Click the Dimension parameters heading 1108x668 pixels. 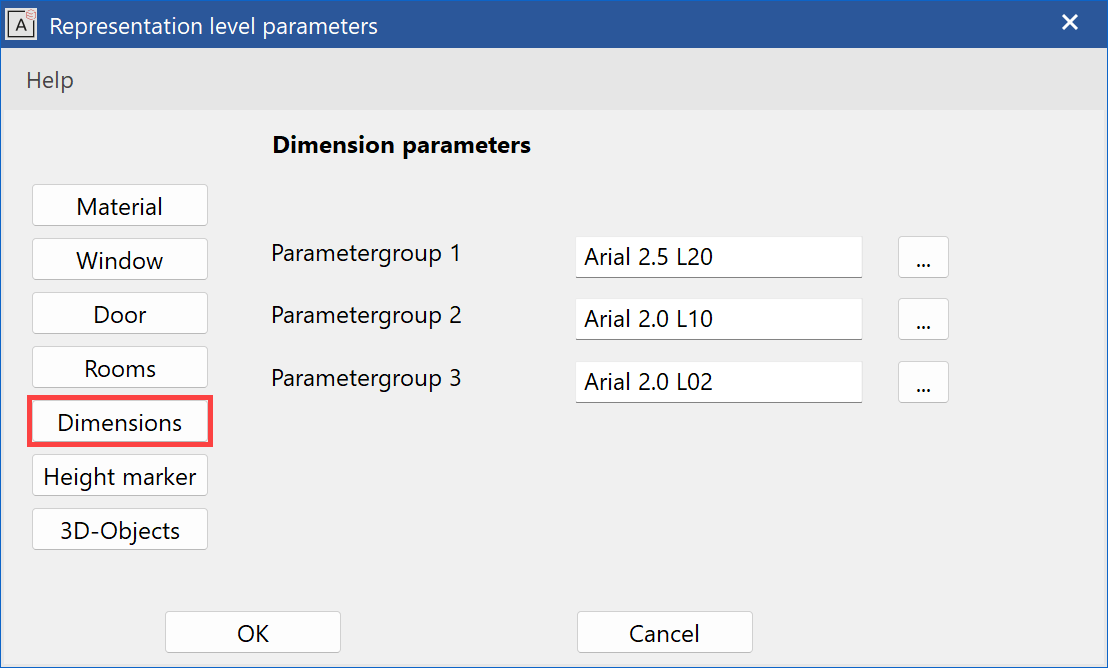pos(401,145)
